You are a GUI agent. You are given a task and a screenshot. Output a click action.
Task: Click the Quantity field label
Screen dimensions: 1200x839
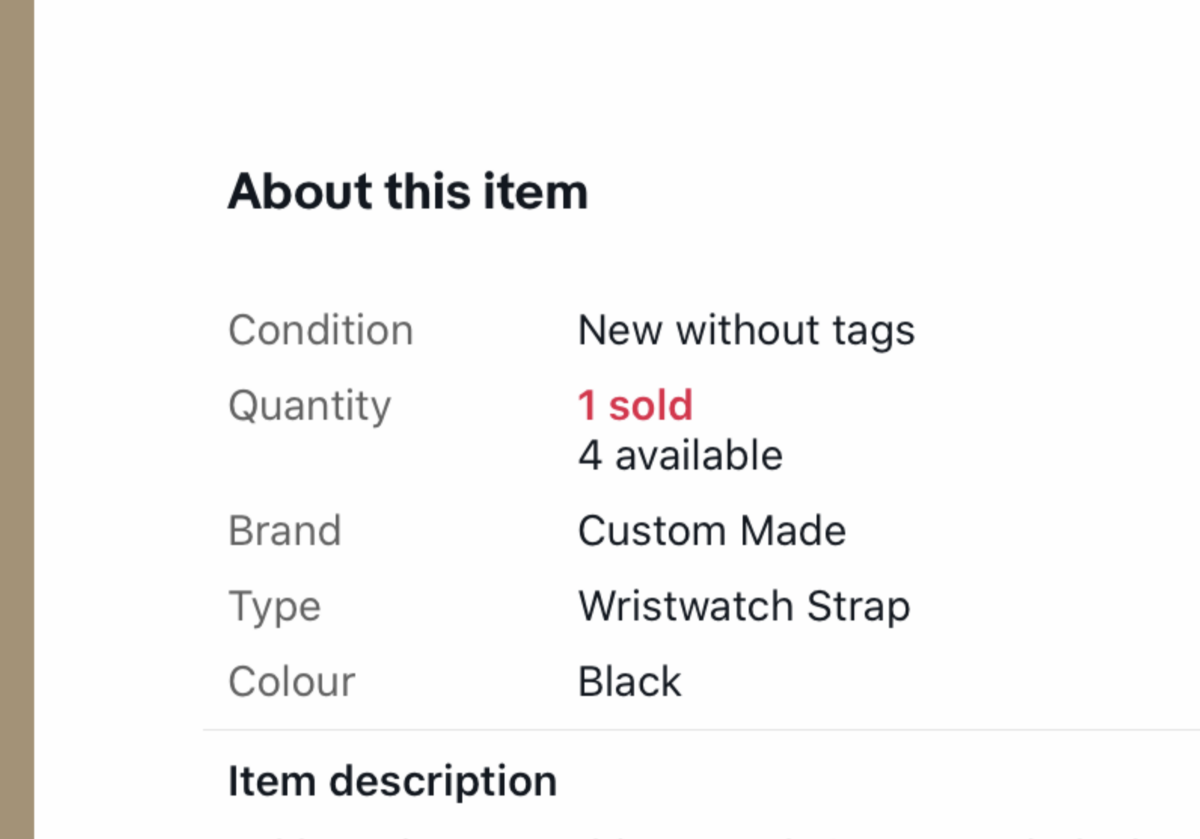point(309,406)
